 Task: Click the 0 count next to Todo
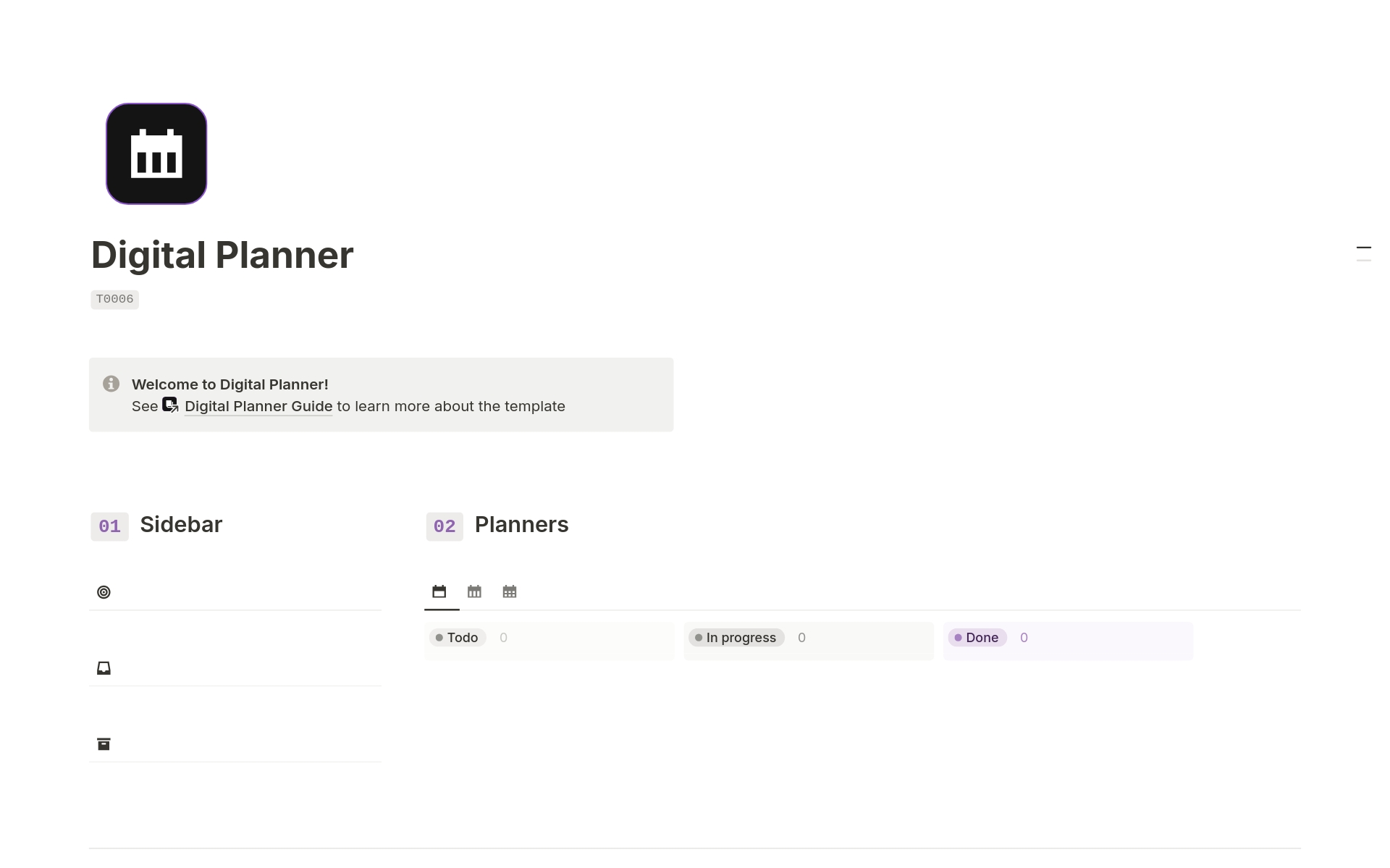503,638
